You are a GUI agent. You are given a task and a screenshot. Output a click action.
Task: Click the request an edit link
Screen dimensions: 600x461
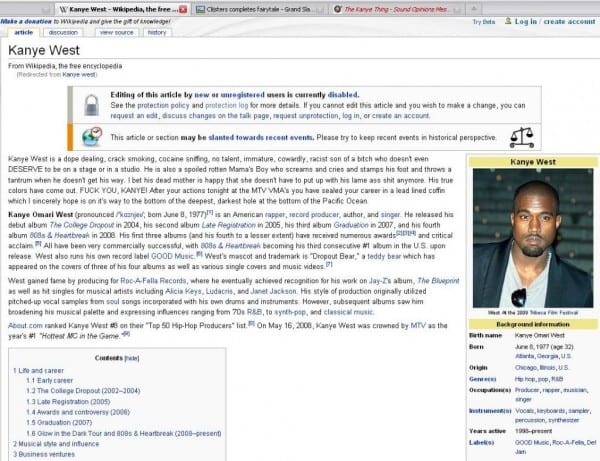134,116
